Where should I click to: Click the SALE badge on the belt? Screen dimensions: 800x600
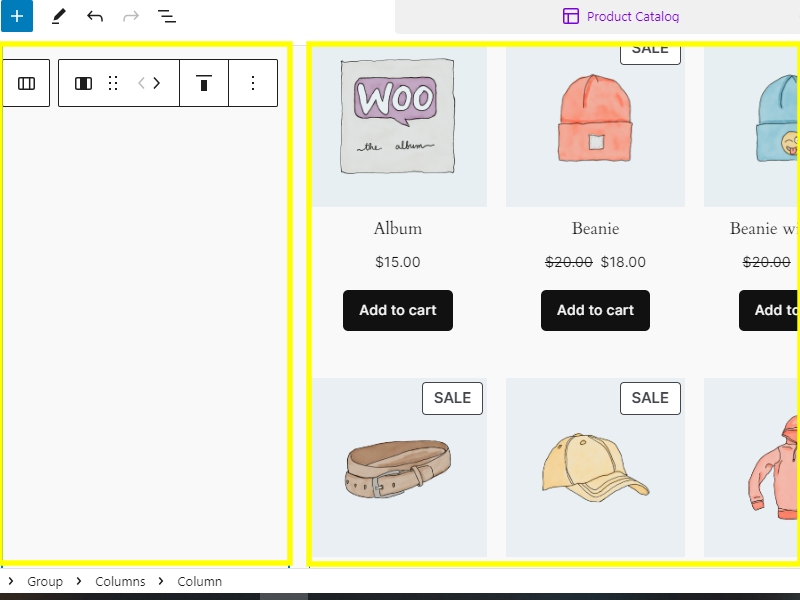(452, 398)
